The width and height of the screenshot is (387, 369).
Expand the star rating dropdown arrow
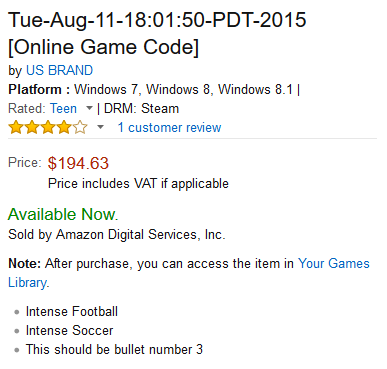pos(100,127)
